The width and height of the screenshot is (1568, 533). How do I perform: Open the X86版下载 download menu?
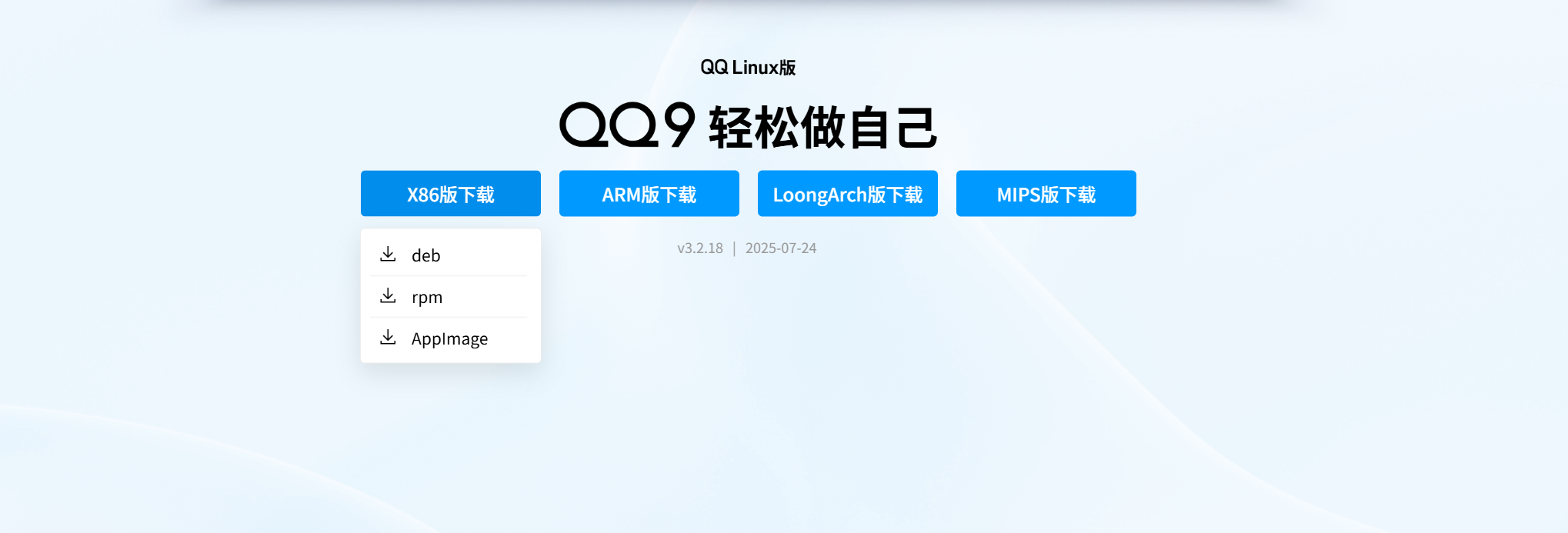point(450,194)
